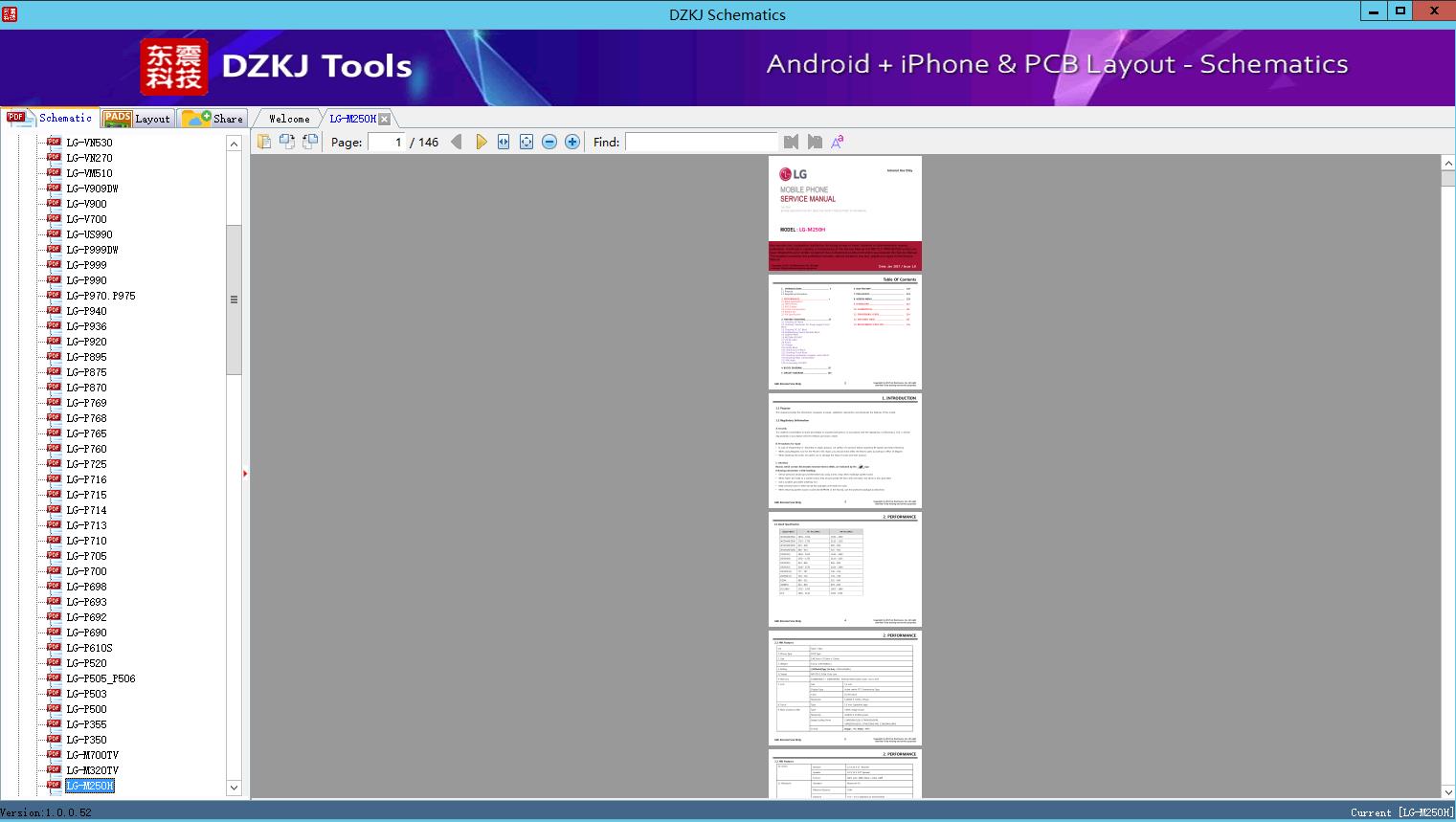Viewport: 1456px width, 822px height.
Task: Click the PDF icon beside LG-P716
Action: tap(54, 478)
